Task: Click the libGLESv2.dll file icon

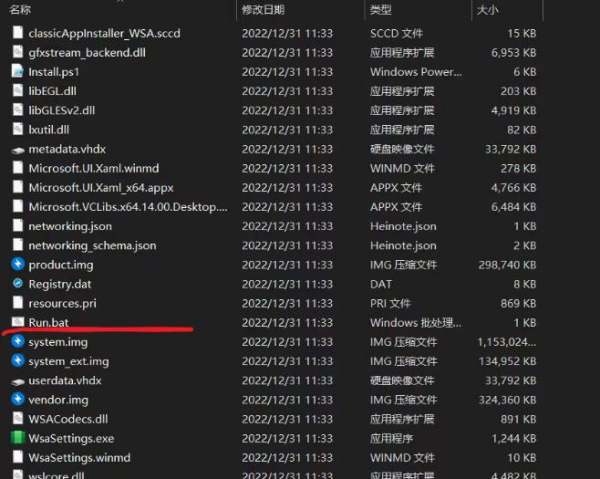Action: click(x=18, y=110)
